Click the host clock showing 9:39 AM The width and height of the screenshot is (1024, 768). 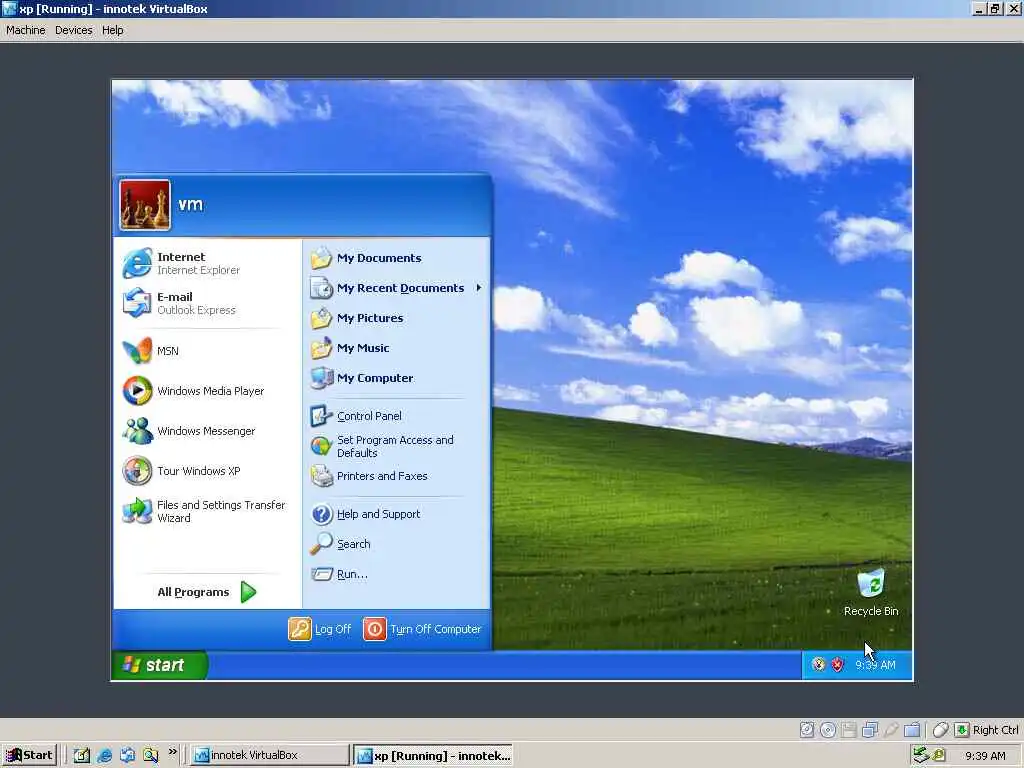click(985, 756)
